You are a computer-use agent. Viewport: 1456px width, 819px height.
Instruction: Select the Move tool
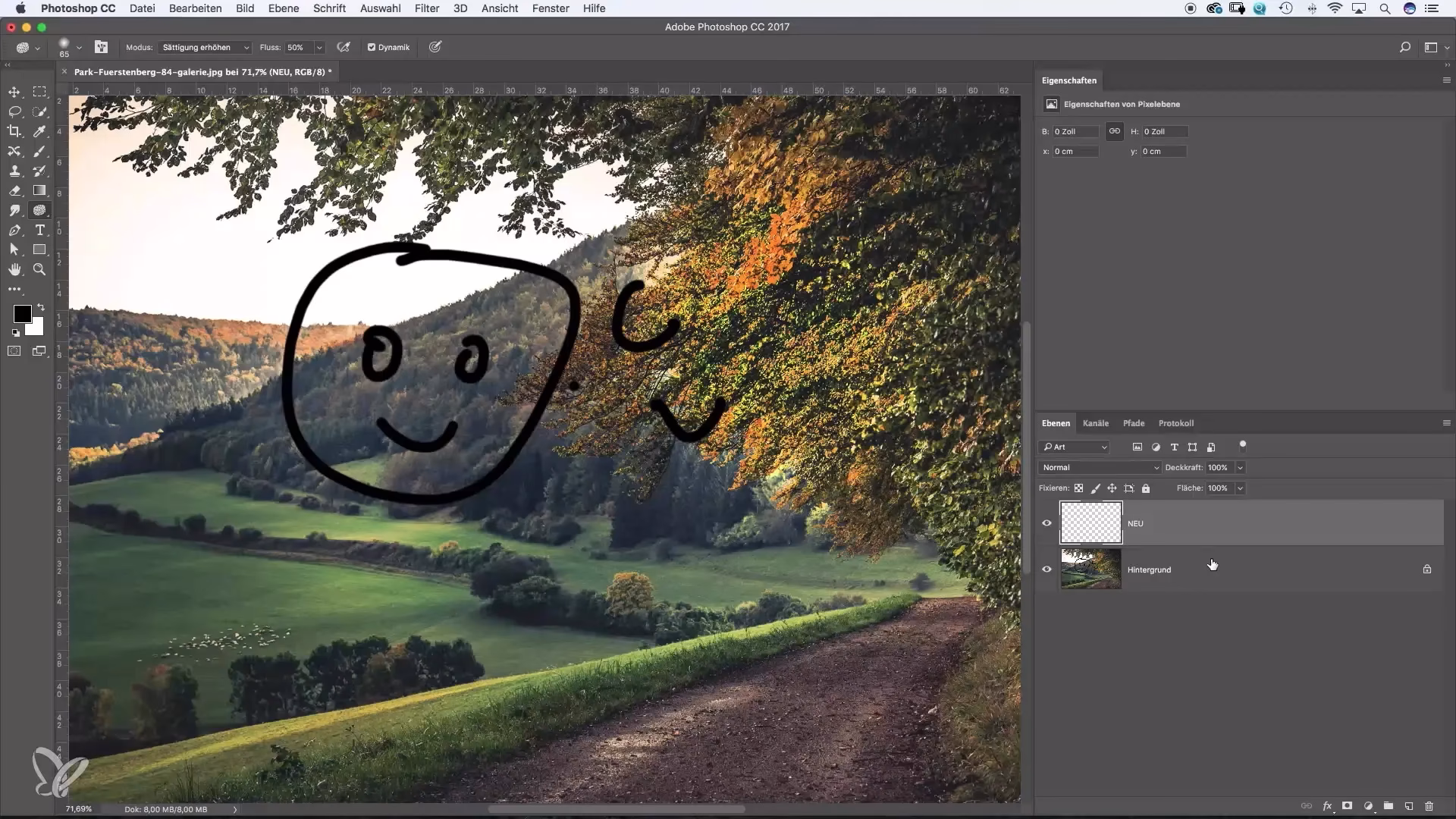14,92
